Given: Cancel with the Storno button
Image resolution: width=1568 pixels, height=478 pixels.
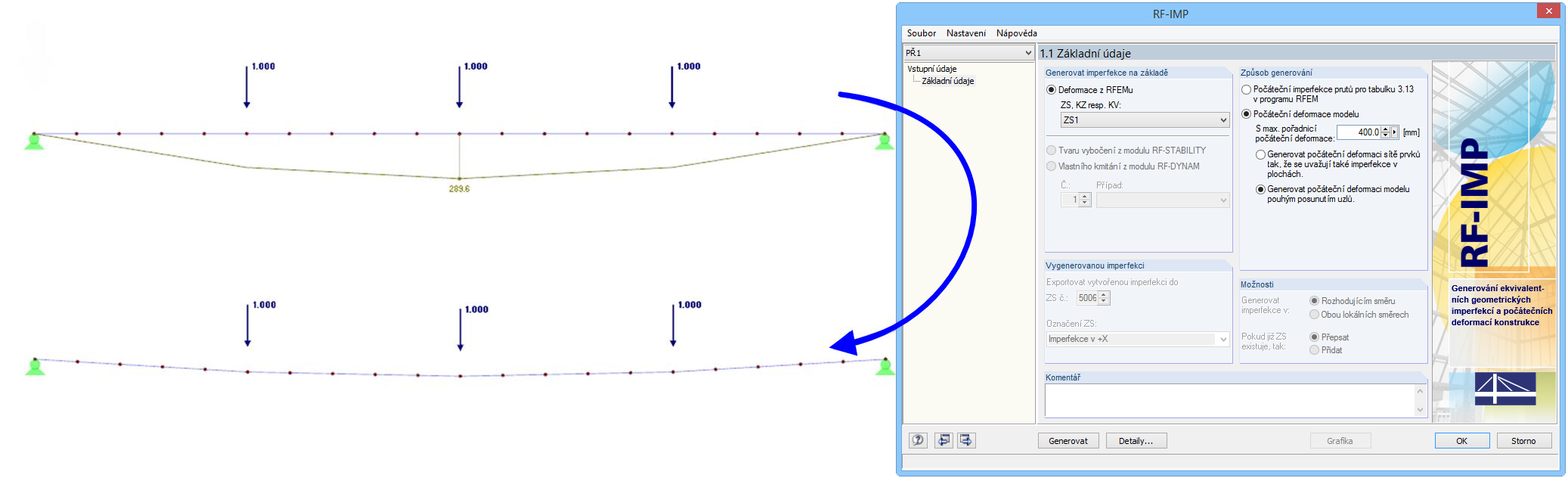Looking at the screenshot, I should pyautogui.click(x=1523, y=441).
